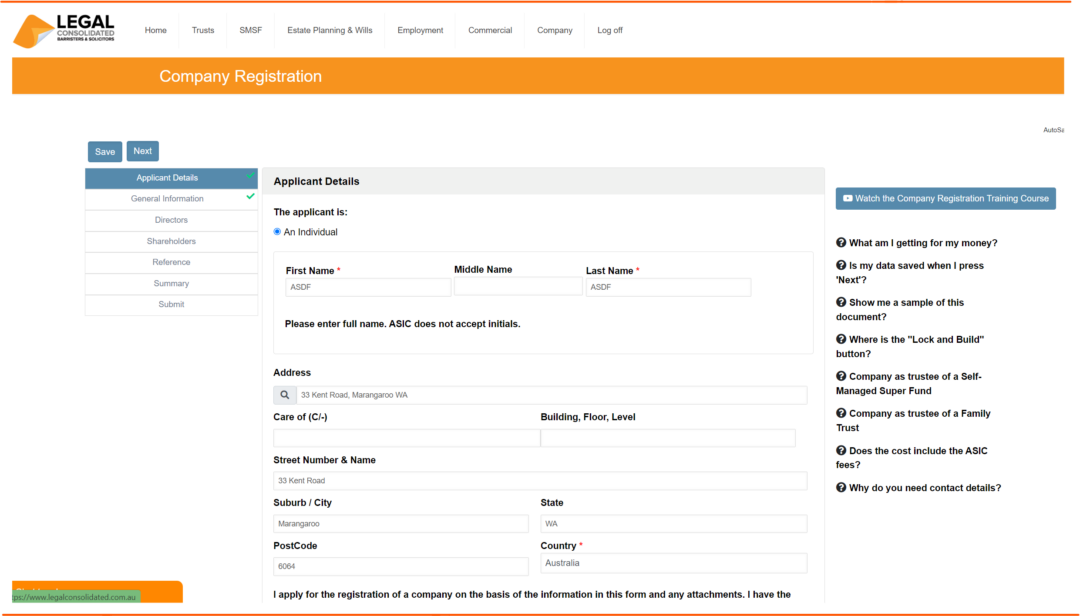Click the help icon beside "Show me a sample of this document?"
Viewport: 1080px width, 616px height.
point(840,302)
